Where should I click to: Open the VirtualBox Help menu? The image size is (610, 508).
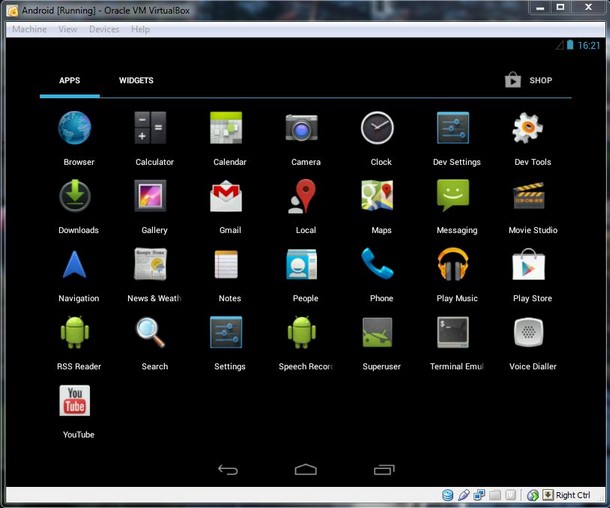(140, 29)
